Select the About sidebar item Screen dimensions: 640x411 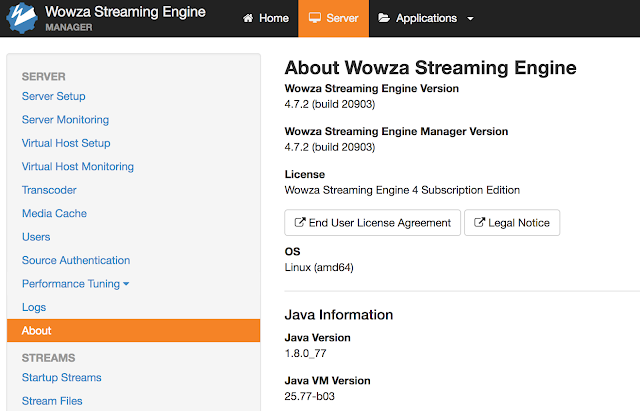133,331
